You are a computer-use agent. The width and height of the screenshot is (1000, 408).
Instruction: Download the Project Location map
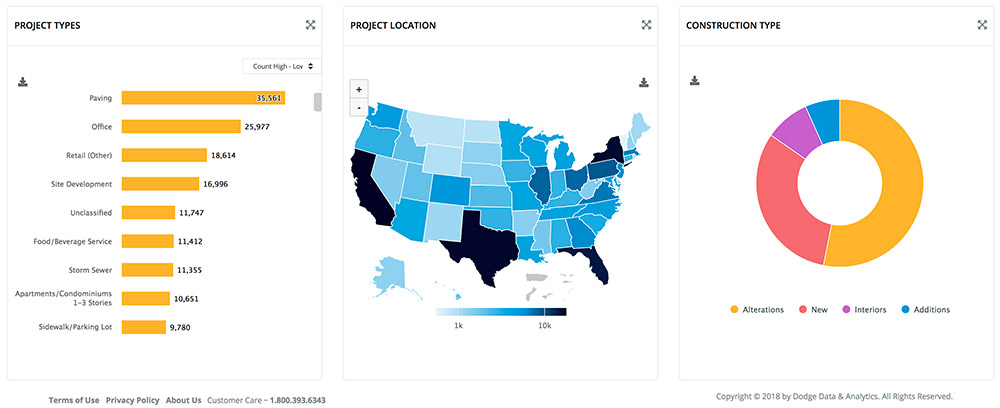coord(645,82)
